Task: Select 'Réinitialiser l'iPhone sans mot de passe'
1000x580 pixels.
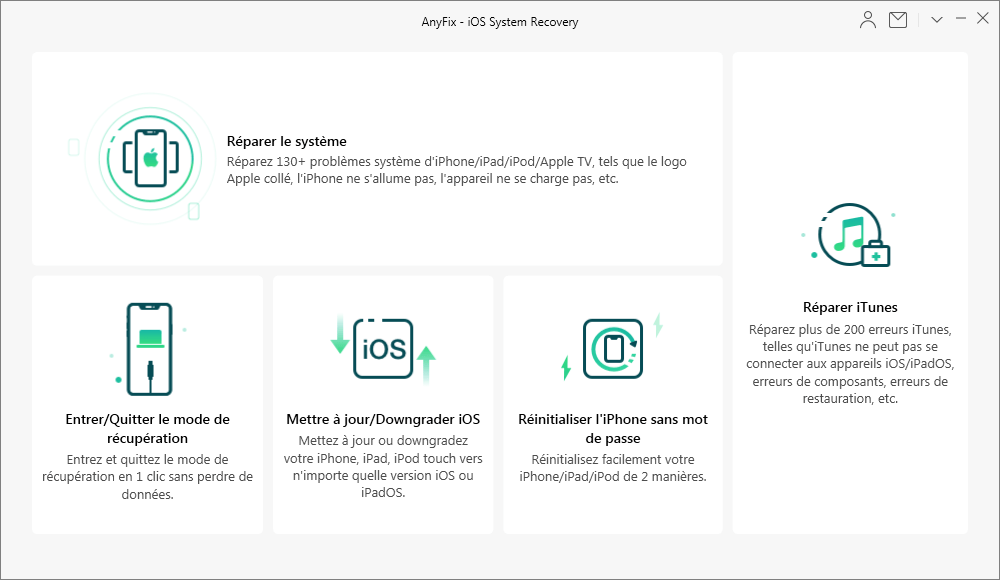Action: (x=613, y=428)
